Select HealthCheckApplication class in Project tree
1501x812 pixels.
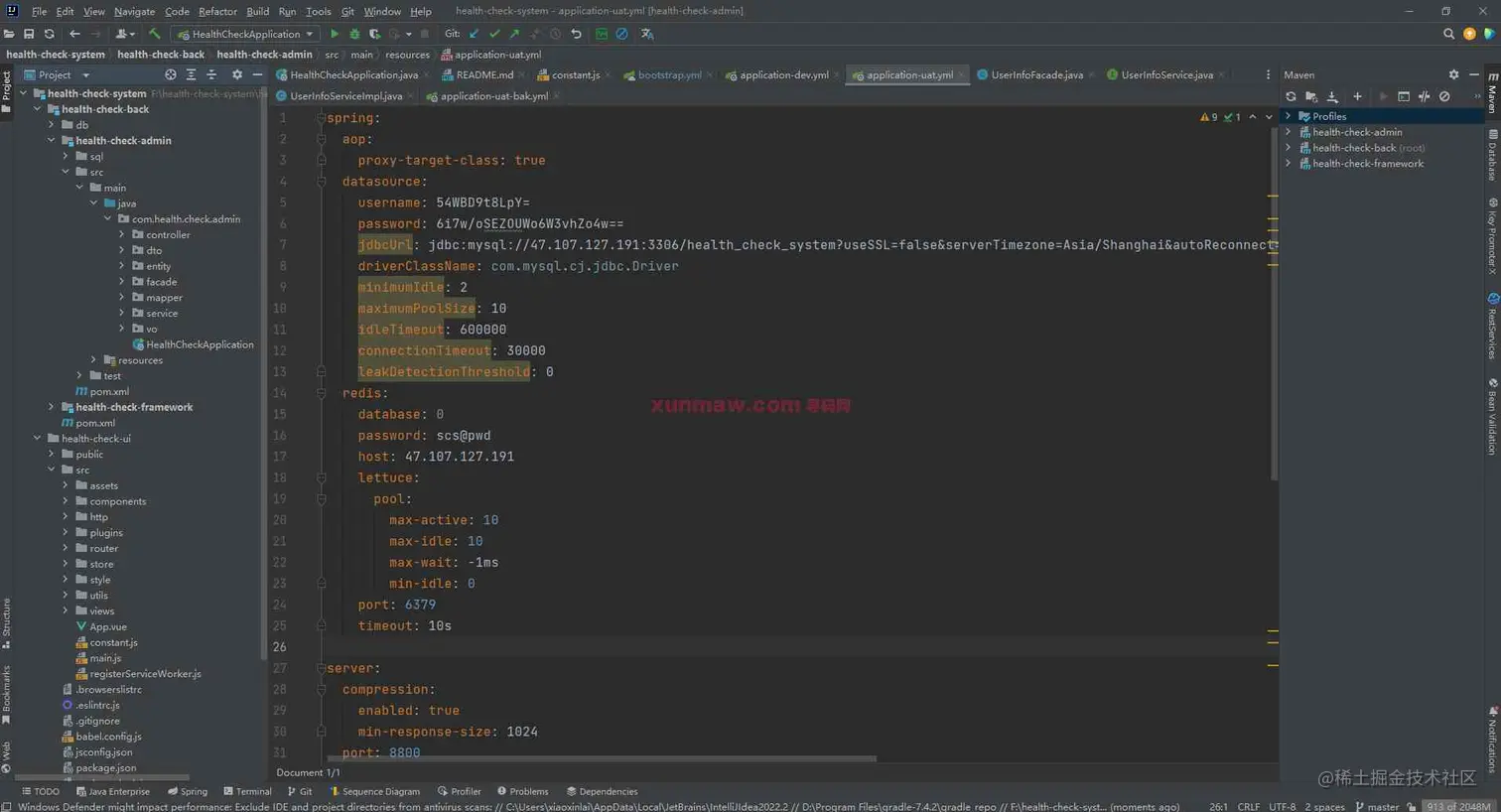[x=193, y=344]
